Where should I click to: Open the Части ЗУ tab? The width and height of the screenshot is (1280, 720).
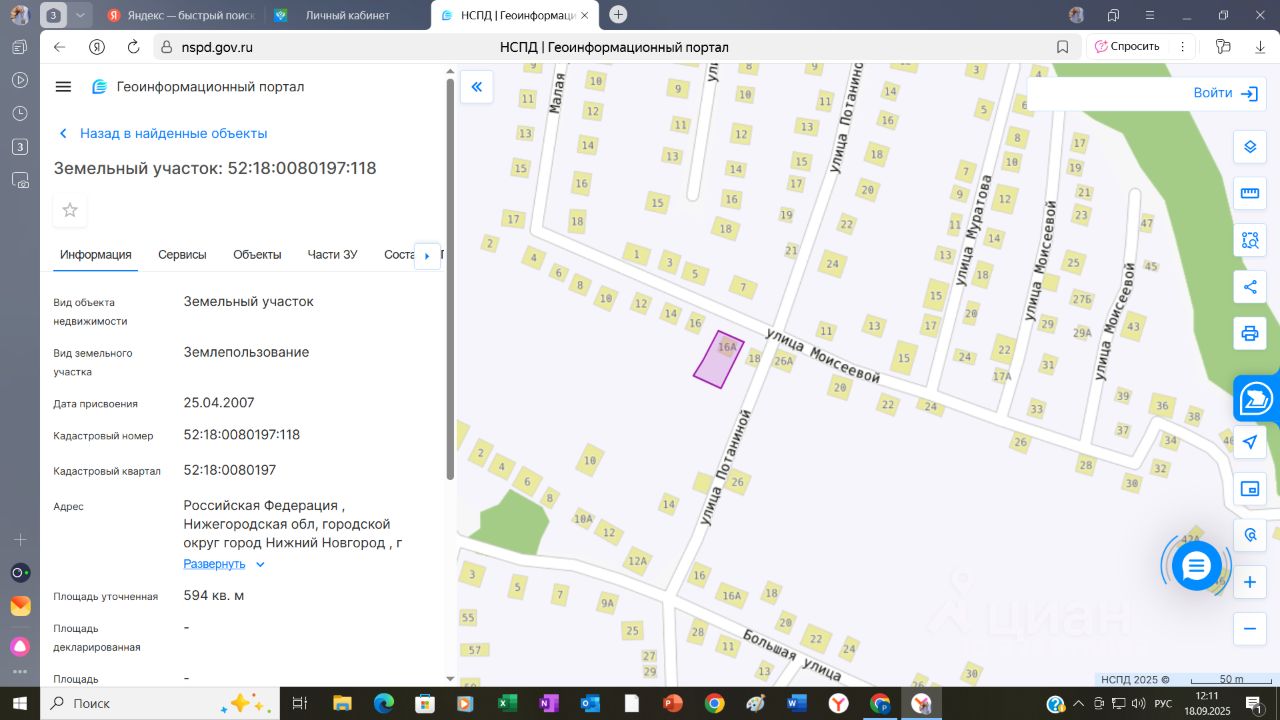[x=332, y=255]
